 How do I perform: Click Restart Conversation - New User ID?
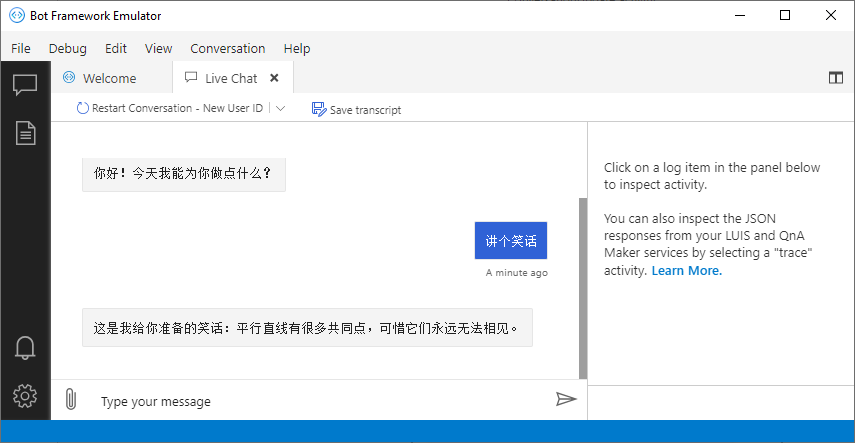[169, 108]
